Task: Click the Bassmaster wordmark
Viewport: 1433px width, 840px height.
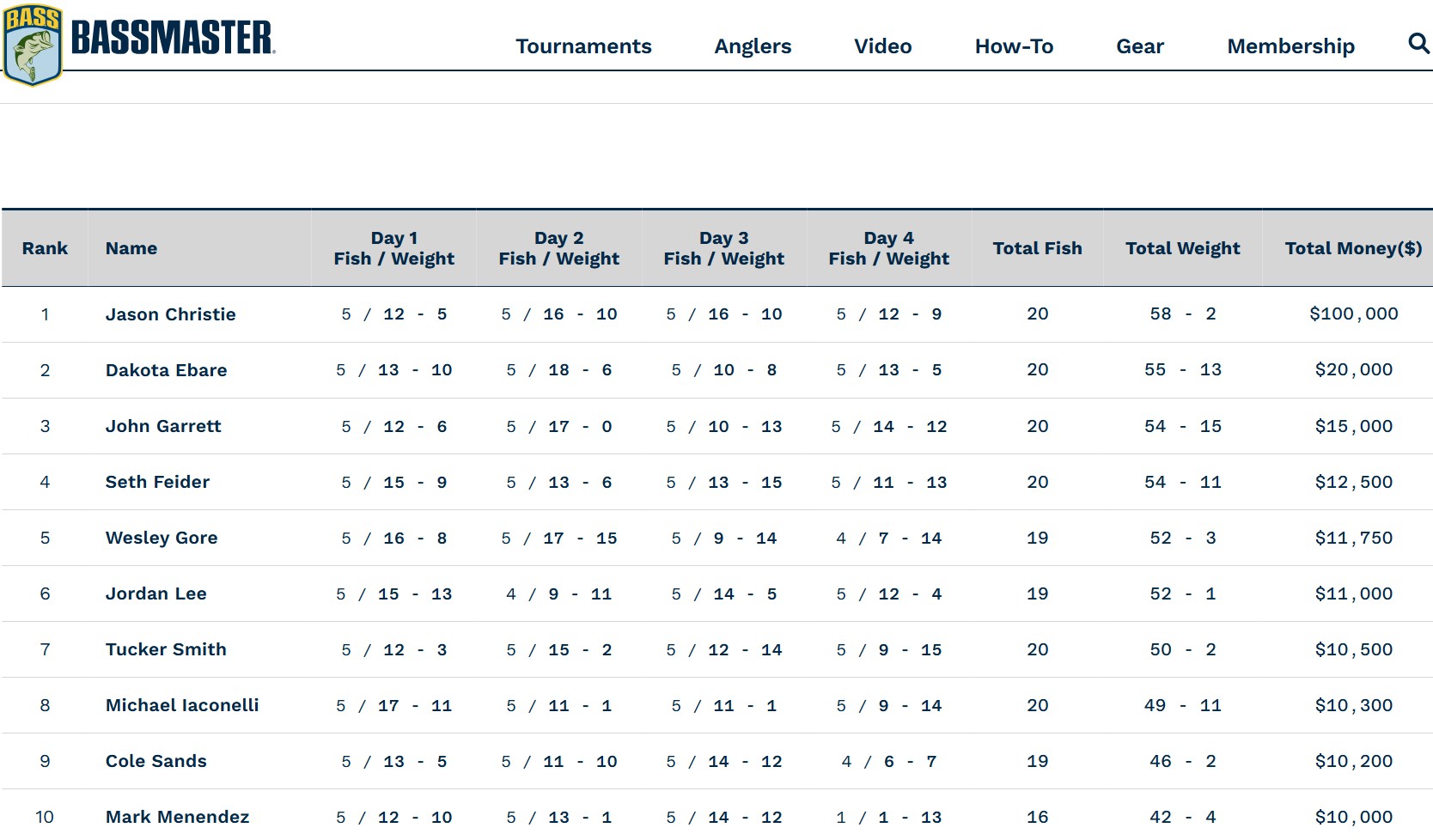Action: click(x=173, y=39)
